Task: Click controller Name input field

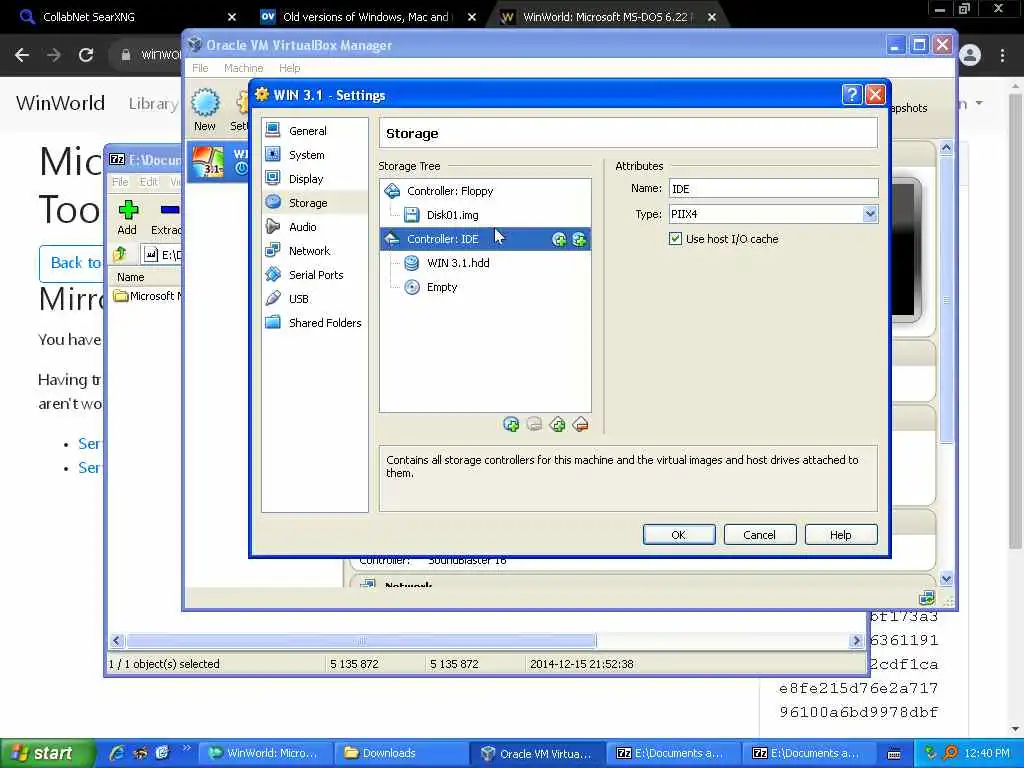Action: (x=773, y=189)
